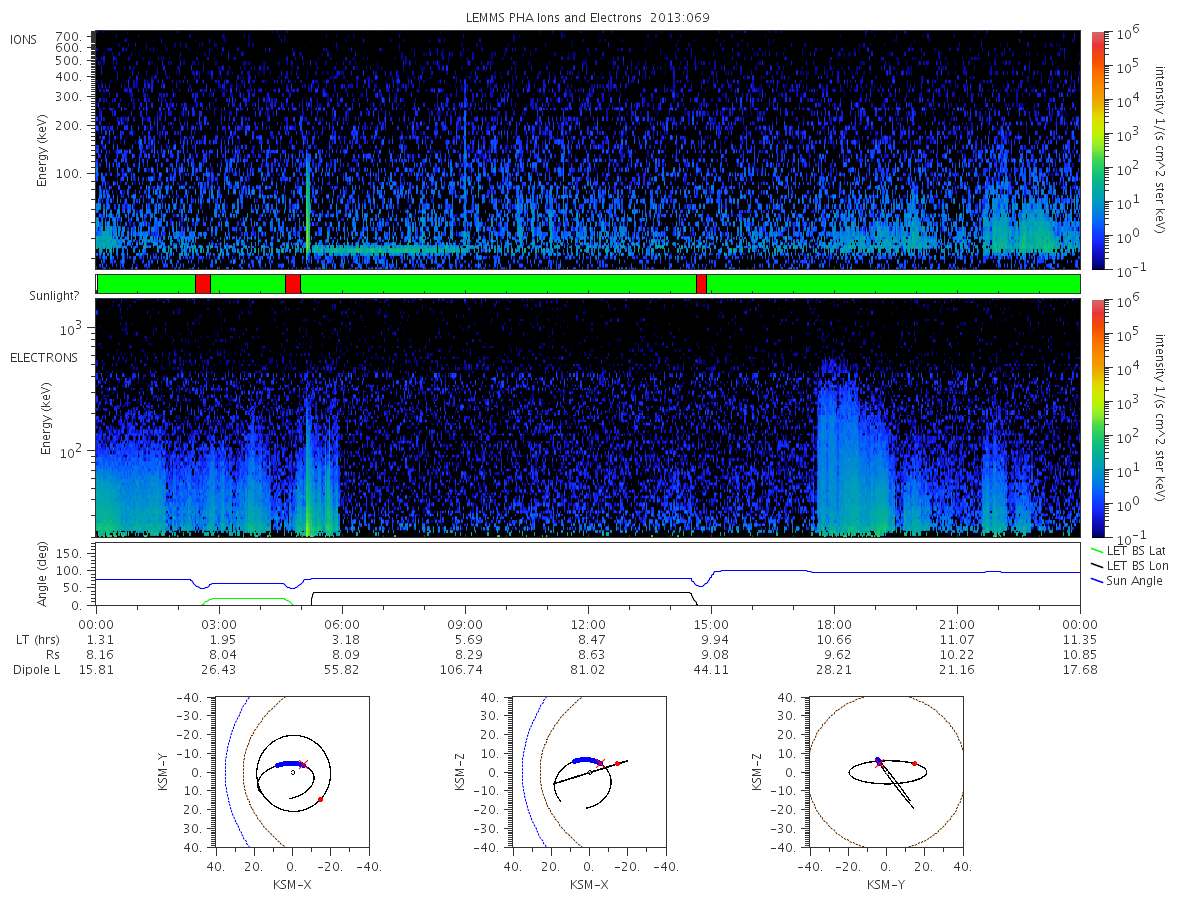Image resolution: width=1200 pixels, height=900 pixels.
Task: Click the Dipole L row label
Action: coord(36,669)
